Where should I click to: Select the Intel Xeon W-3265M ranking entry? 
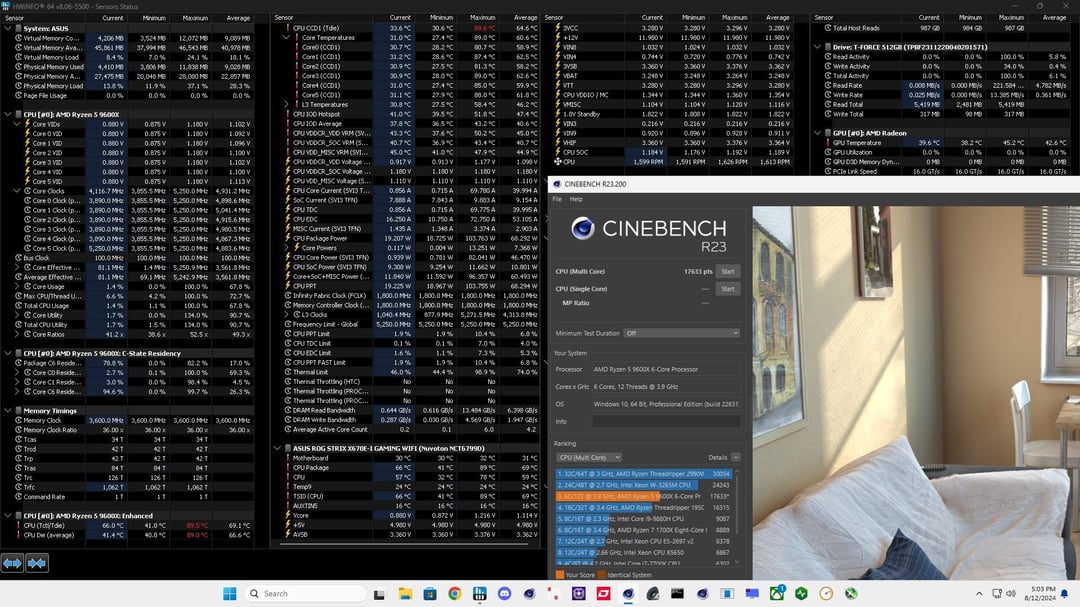(x=644, y=485)
